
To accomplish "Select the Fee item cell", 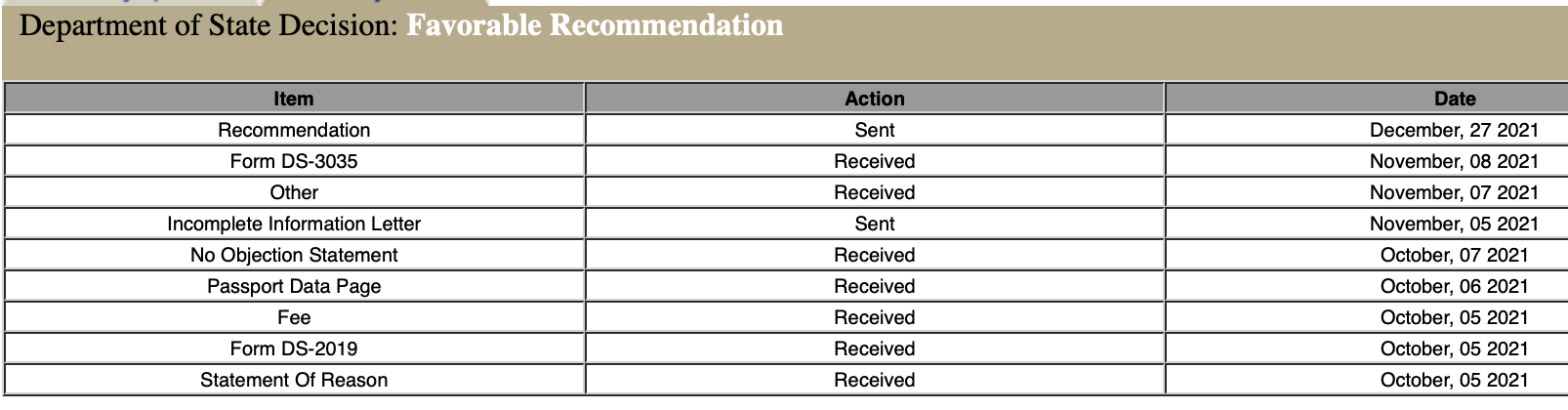I will [x=294, y=317].
